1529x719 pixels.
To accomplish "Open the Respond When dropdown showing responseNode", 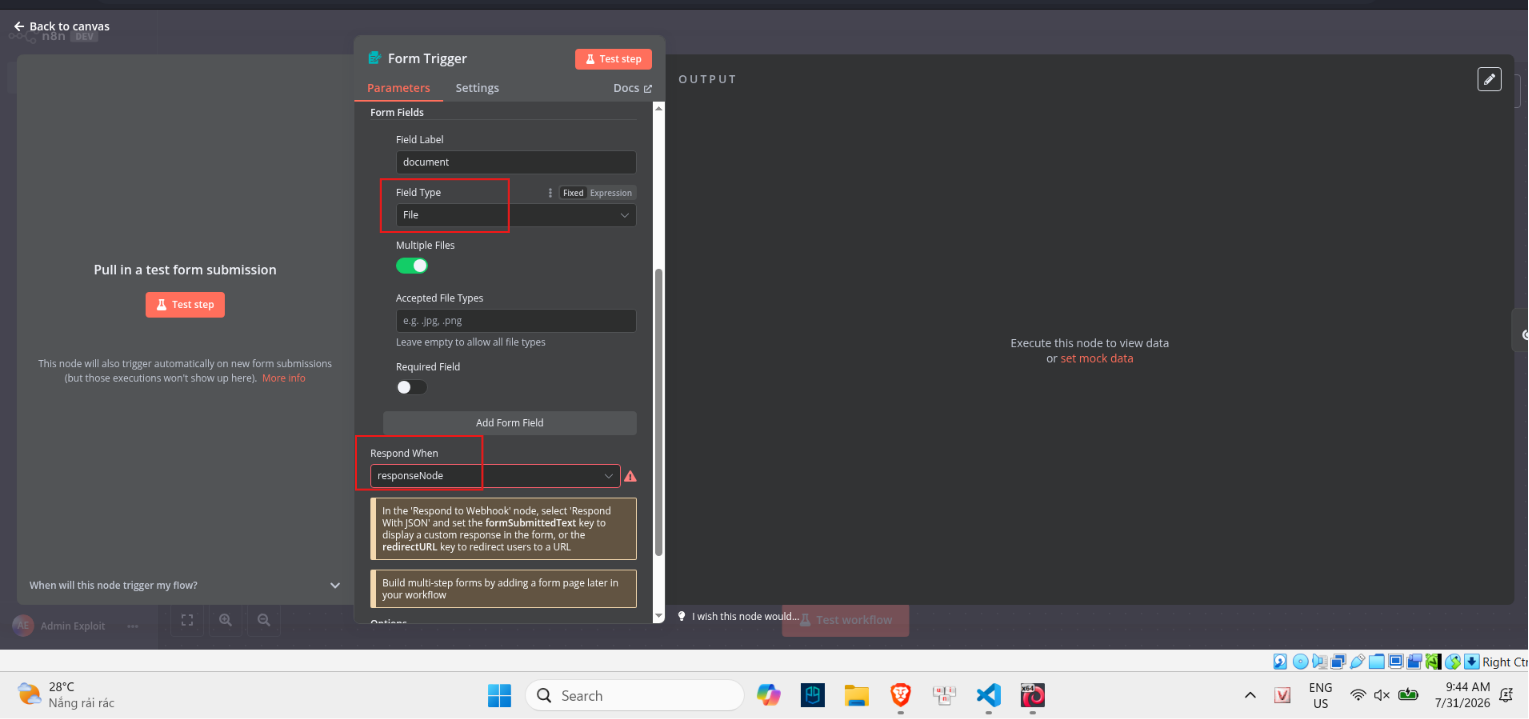I will click(495, 476).
